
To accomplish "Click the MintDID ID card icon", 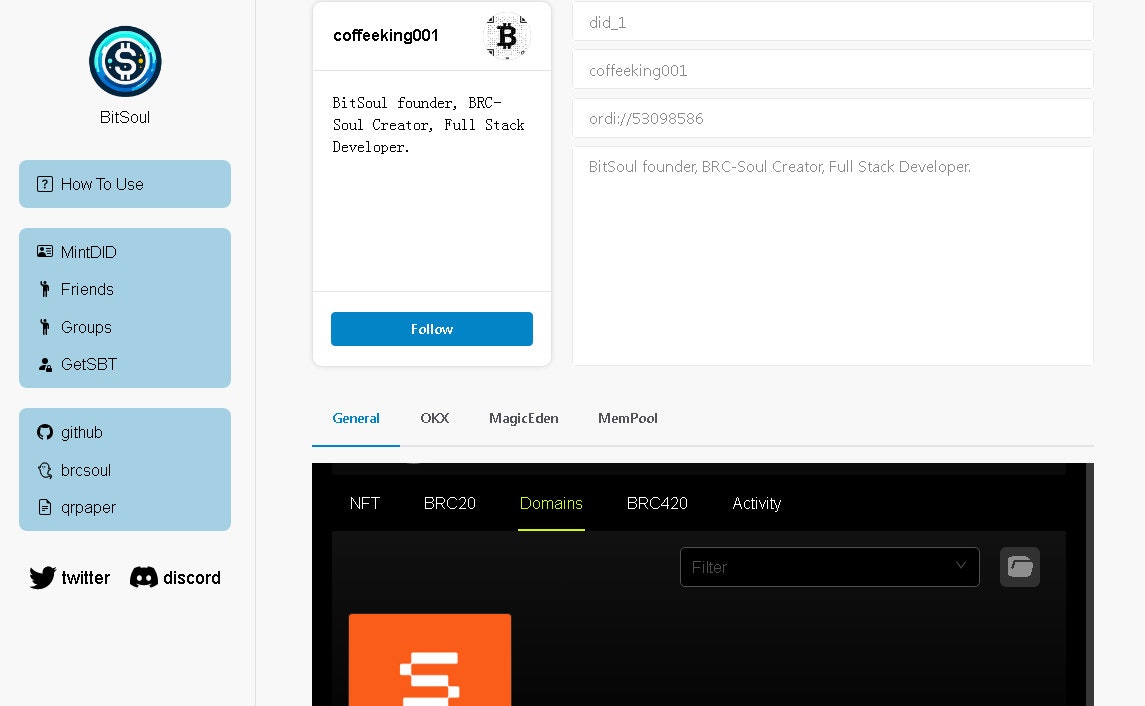I will [45, 251].
